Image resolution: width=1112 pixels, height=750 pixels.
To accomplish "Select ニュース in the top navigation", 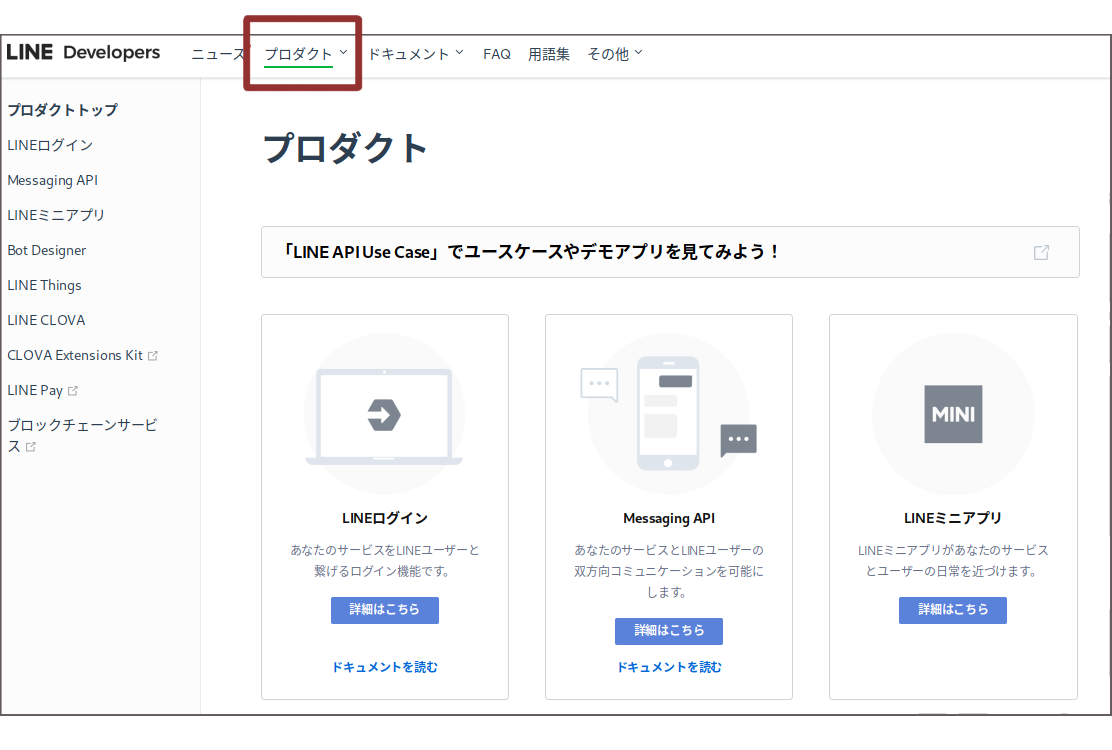I will 219,54.
